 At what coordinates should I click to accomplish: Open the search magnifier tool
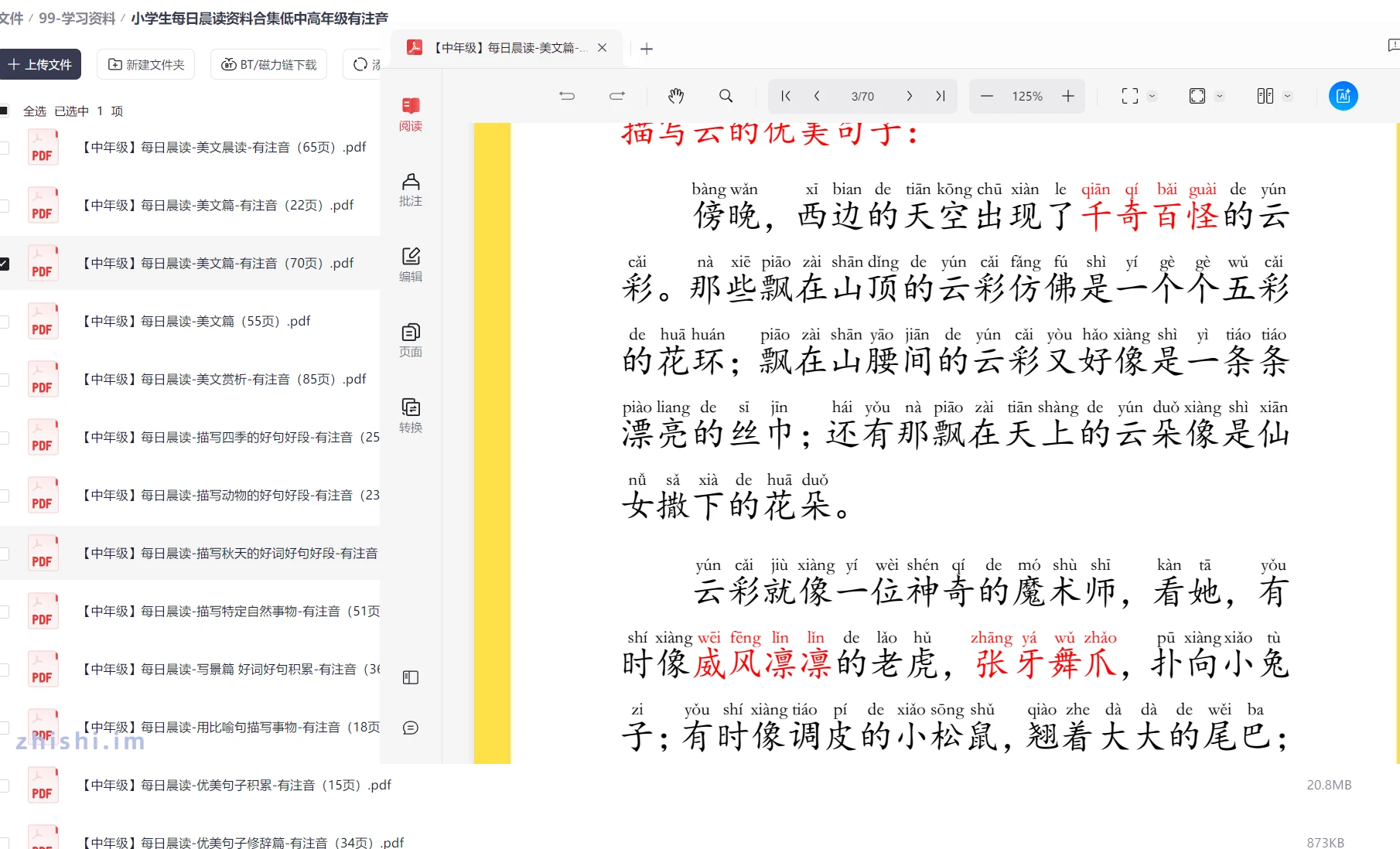click(x=726, y=96)
